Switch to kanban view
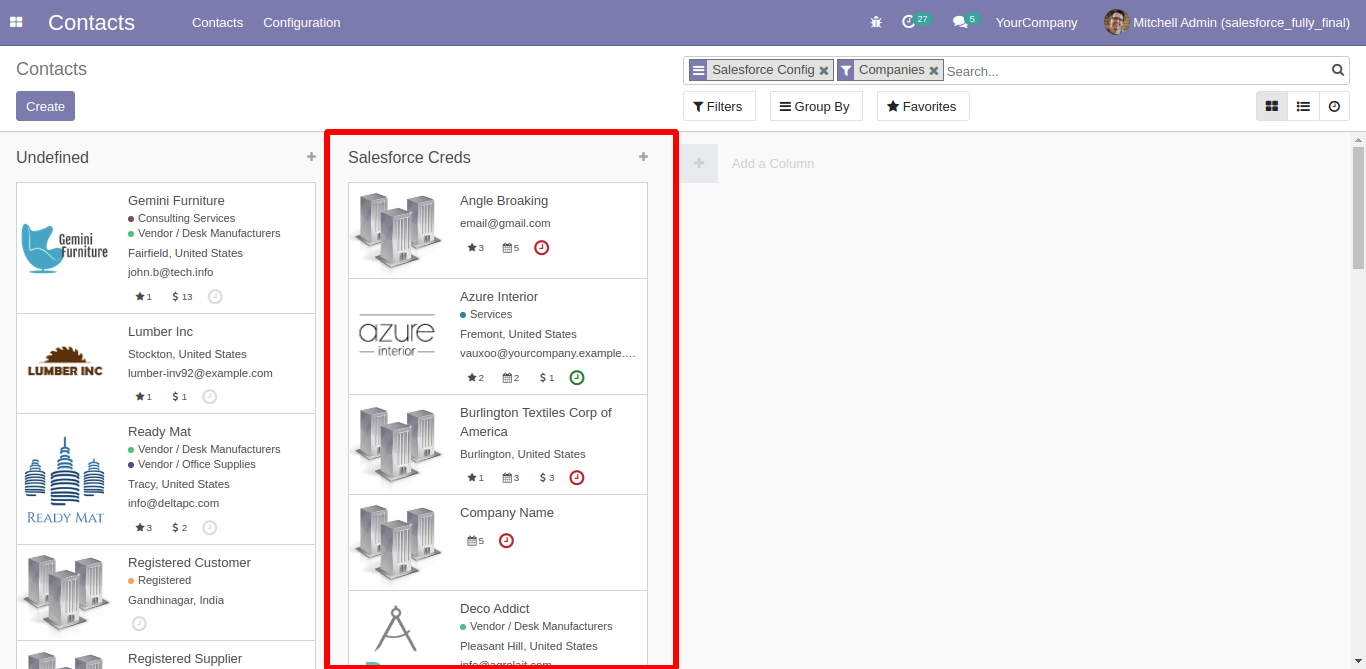This screenshot has height=669, width=1366. (x=1272, y=106)
